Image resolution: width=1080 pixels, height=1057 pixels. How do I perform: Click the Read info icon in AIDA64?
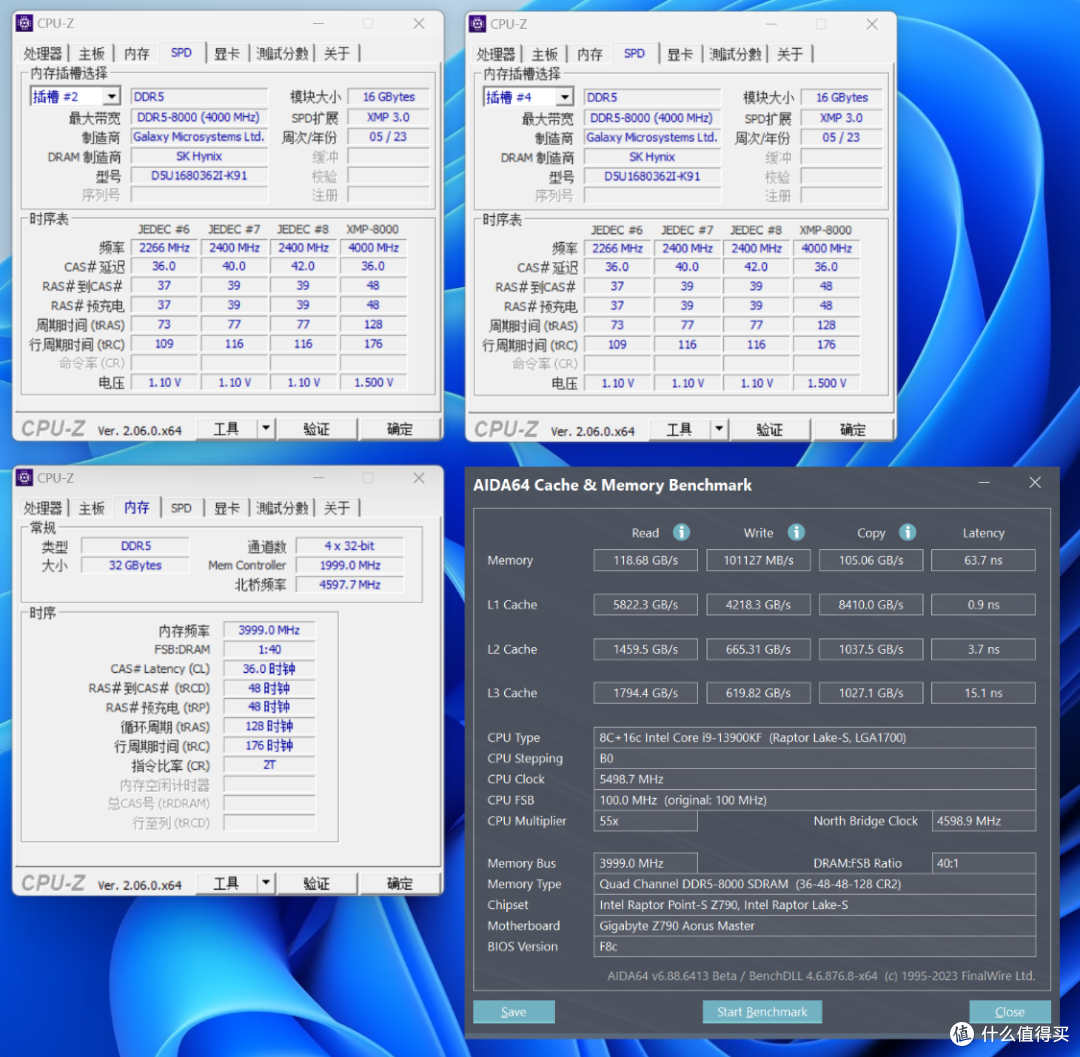tap(681, 532)
